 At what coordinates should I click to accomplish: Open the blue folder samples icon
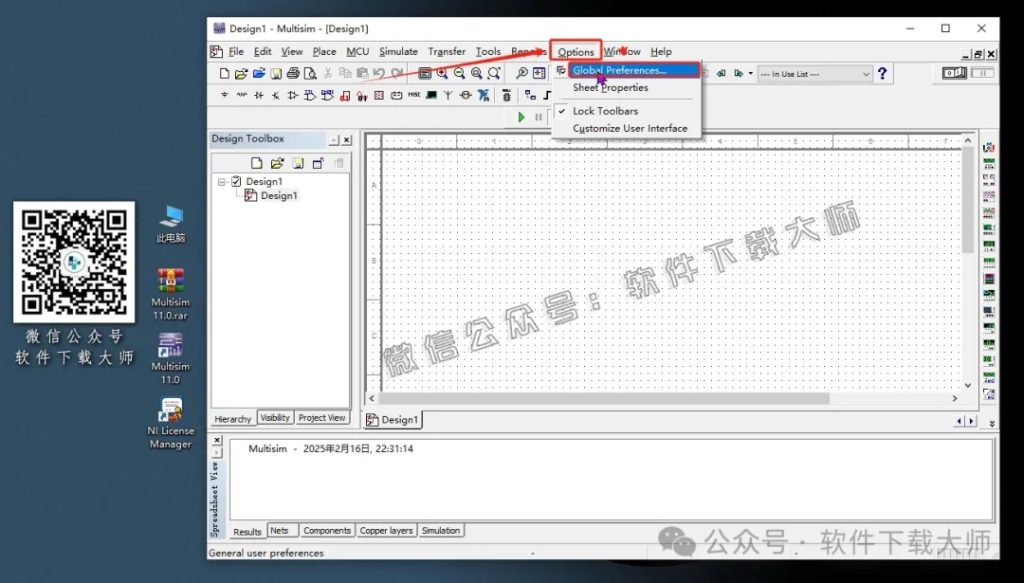(x=259, y=74)
